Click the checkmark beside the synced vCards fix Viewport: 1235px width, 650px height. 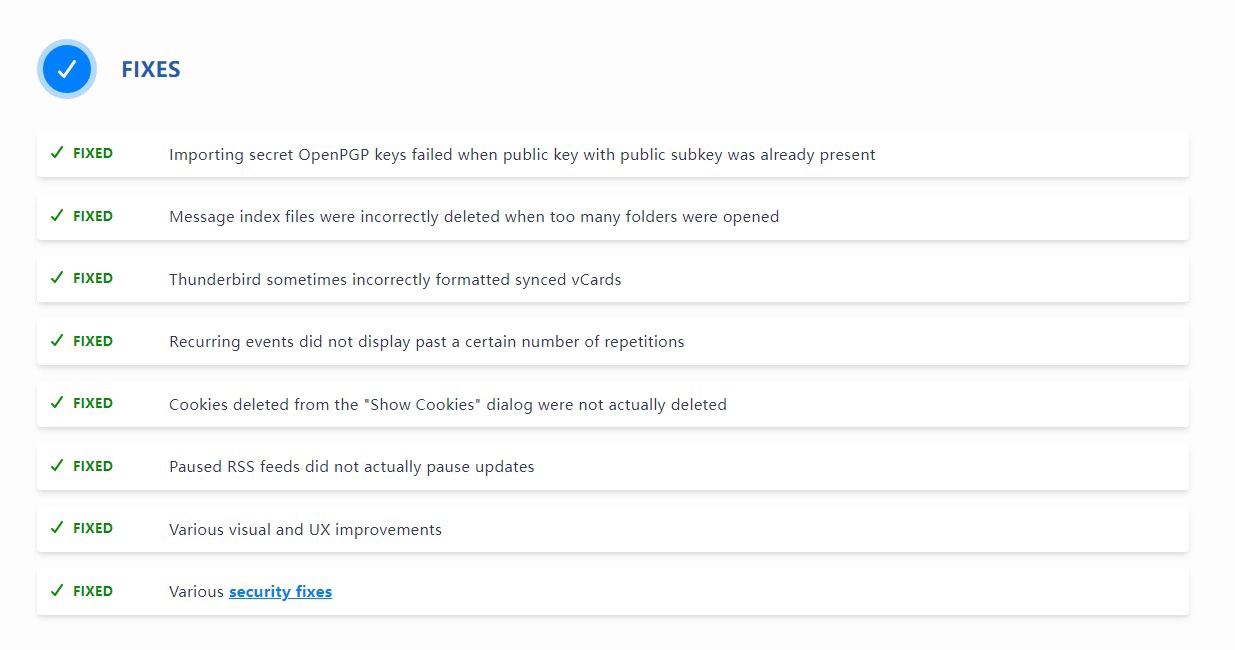coord(57,278)
